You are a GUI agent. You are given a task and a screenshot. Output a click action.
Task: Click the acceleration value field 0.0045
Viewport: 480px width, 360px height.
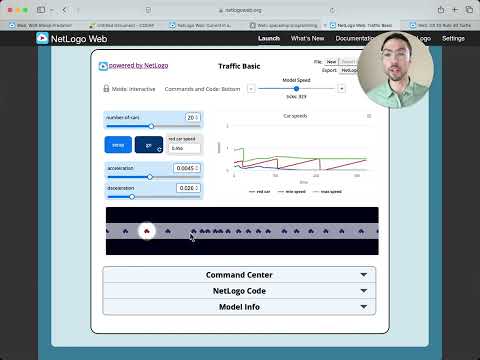187,168
